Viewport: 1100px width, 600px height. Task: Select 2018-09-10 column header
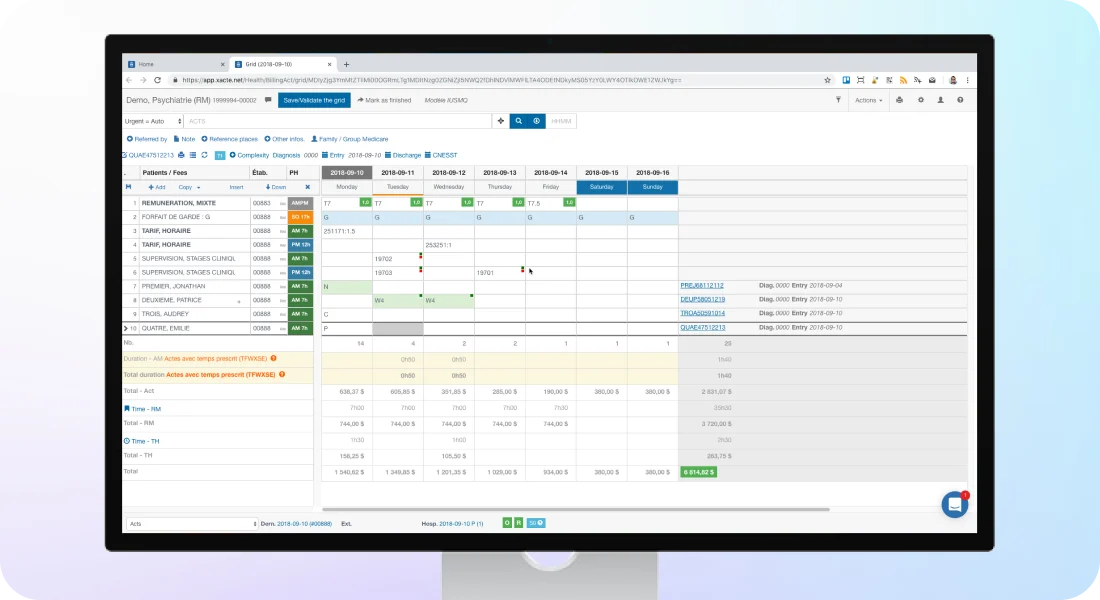click(x=347, y=173)
